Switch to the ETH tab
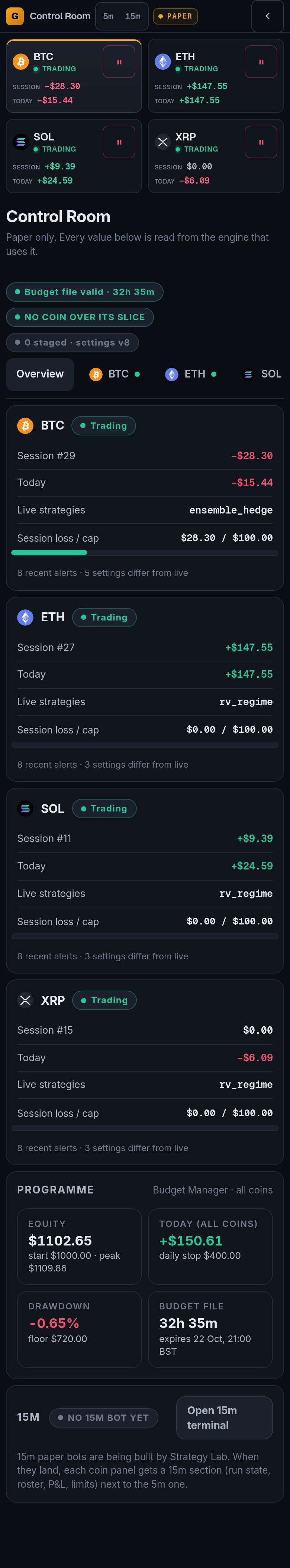 tap(191, 374)
